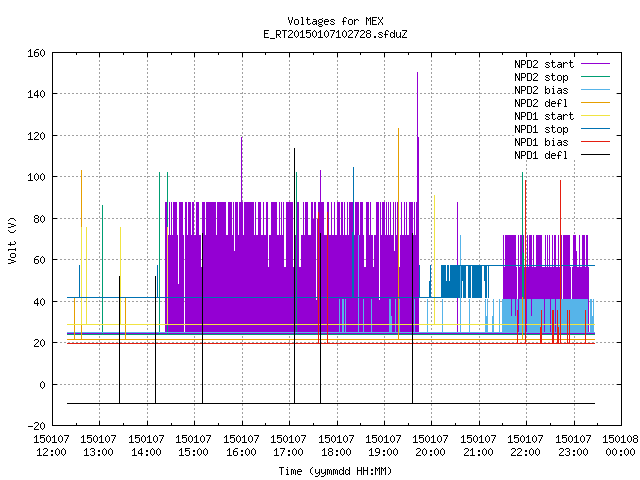Image resolution: width=640 pixels, height=480 pixels.
Task: Click the dark blue NPD1 stop legend line
Action: [x=595, y=129]
